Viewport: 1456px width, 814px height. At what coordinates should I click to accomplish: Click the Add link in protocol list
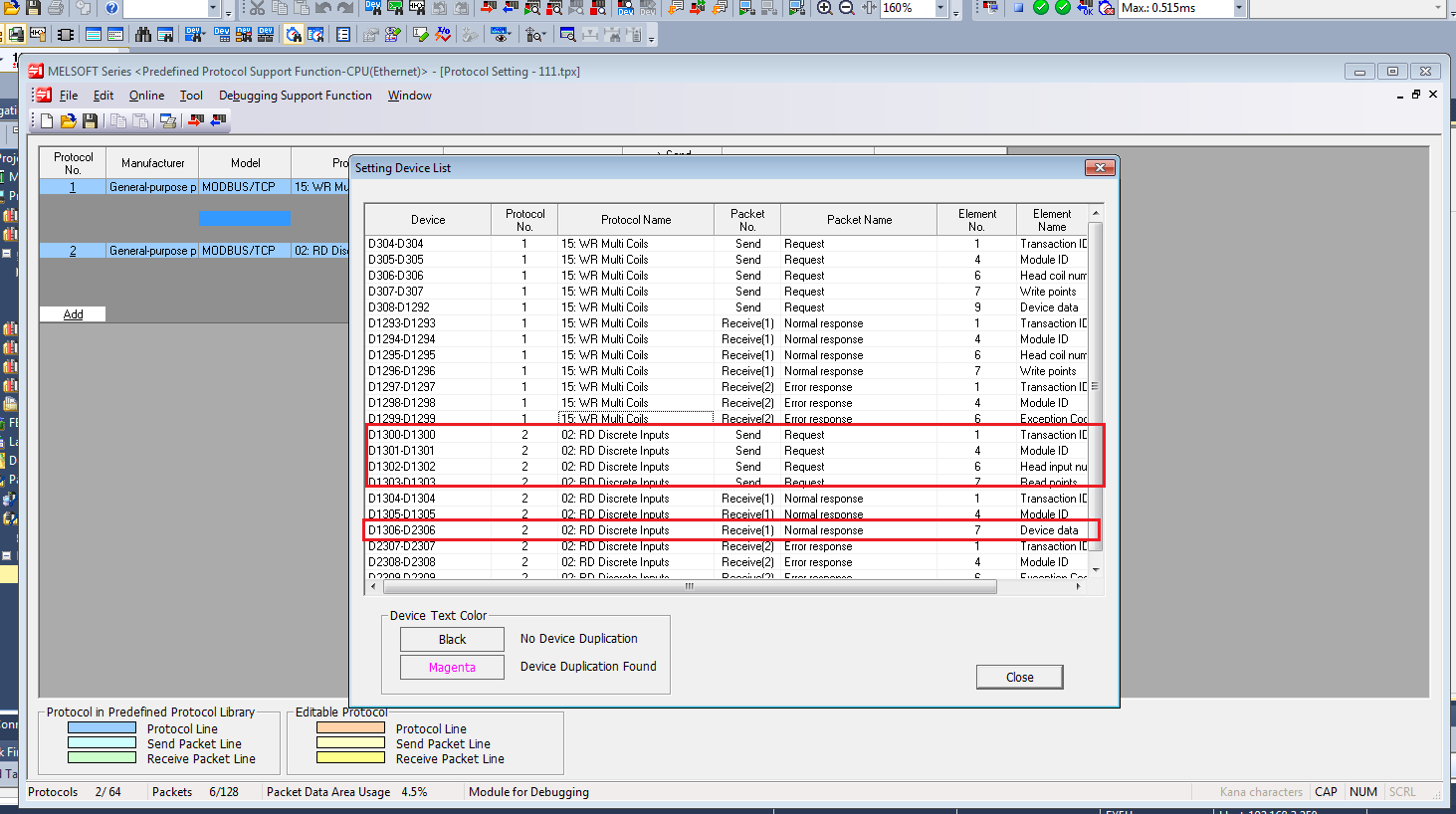[x=73, y=314]
